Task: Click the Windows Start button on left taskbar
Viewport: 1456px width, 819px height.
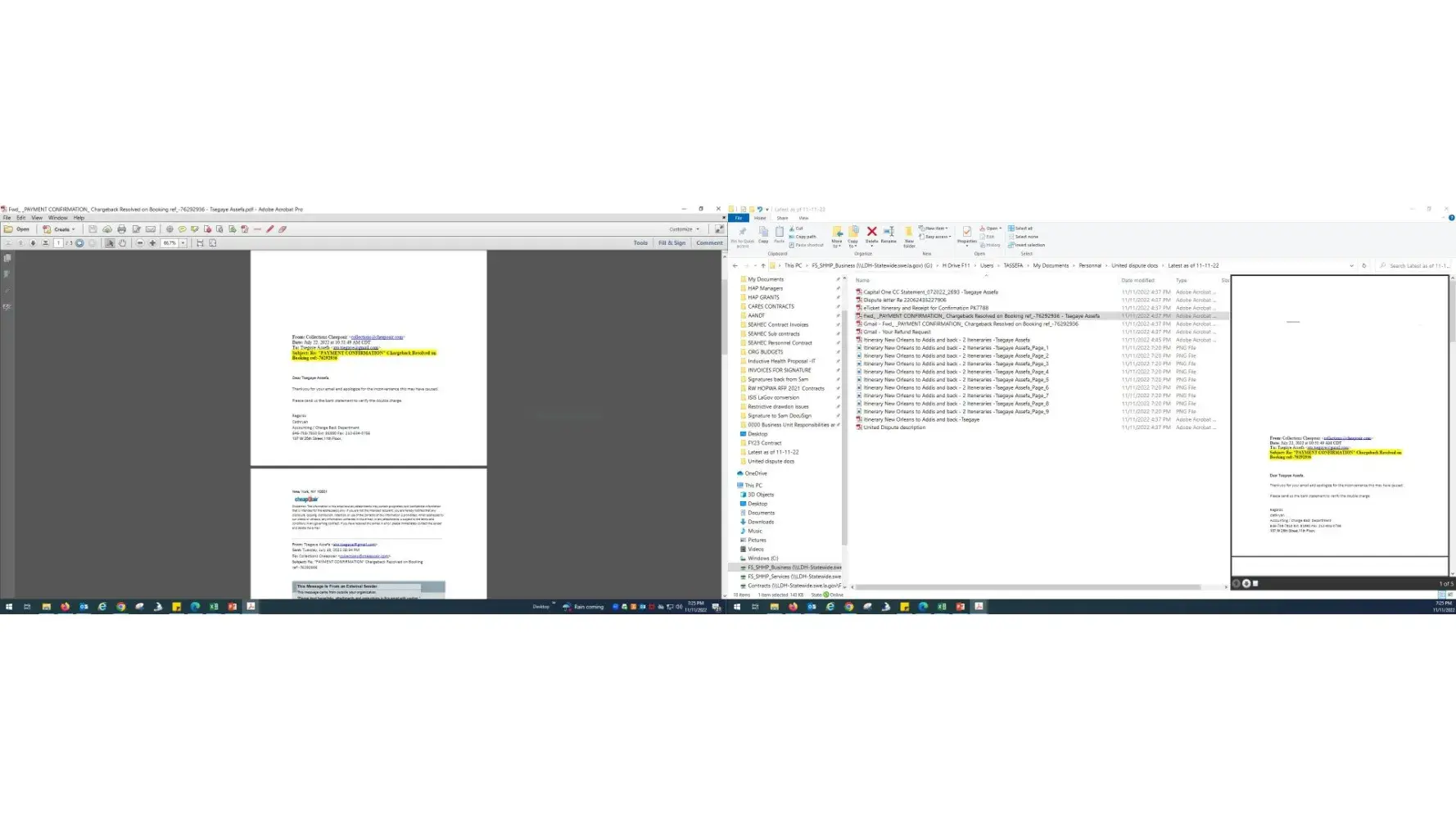Action: [9, 607]
